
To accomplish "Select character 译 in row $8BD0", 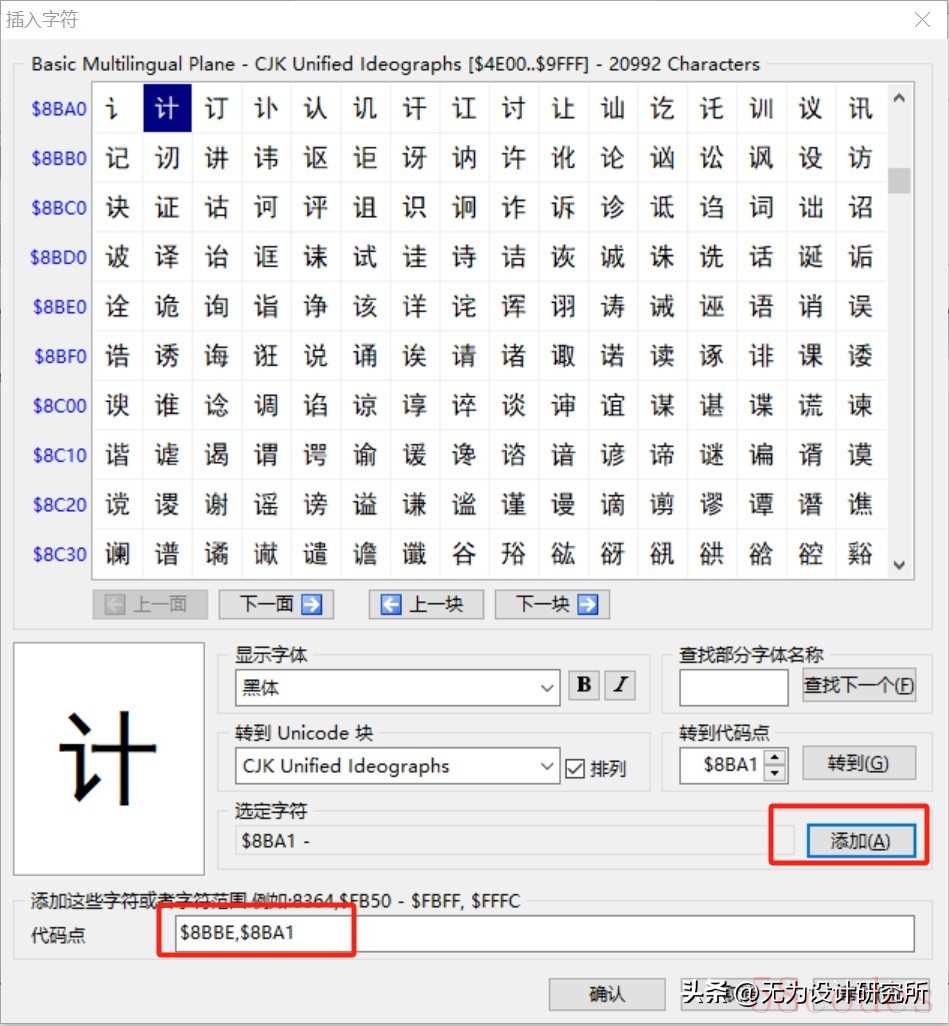I will pyautogui.click(x=167, y=256).
